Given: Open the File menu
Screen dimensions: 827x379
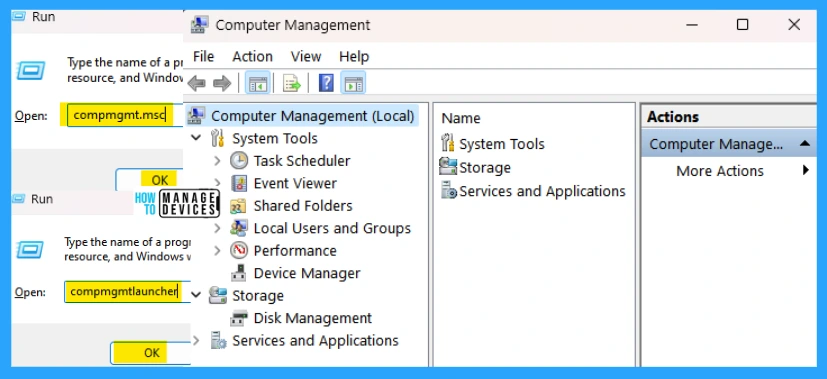Looking at the screenshot, I should (x=204, y=56).
